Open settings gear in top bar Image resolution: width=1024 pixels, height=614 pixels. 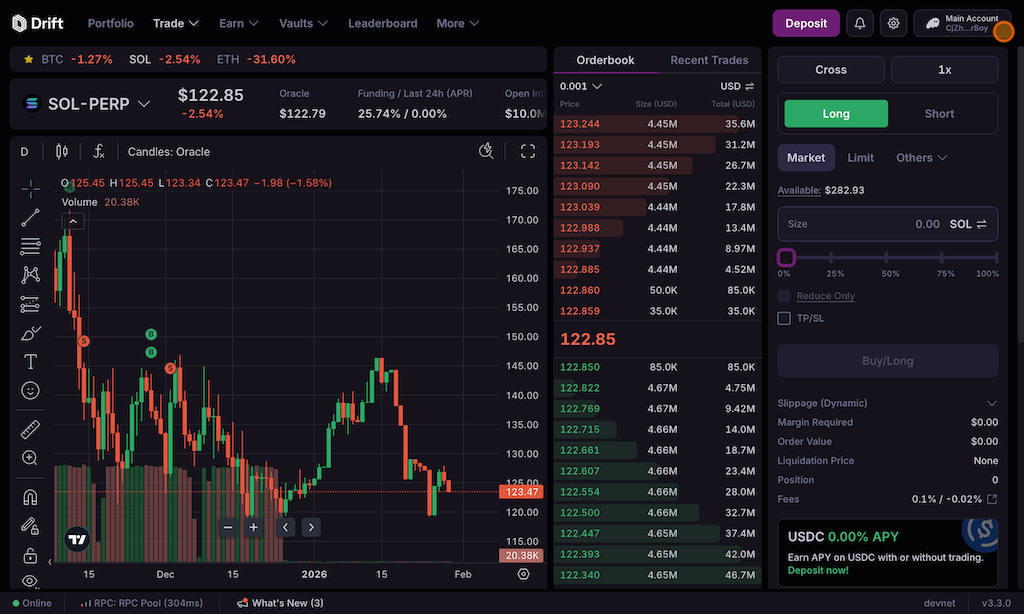[894, 23]
